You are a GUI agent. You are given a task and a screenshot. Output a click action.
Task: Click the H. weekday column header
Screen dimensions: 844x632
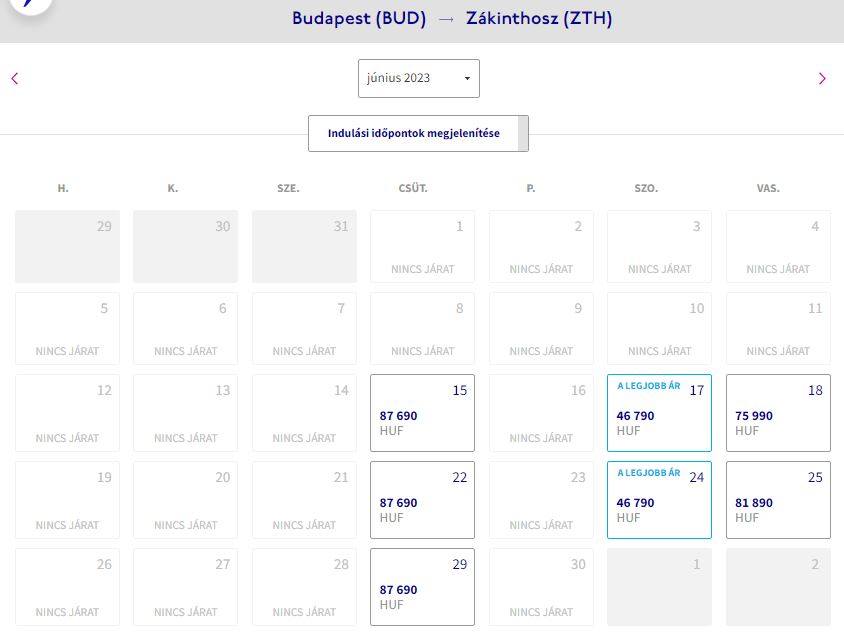tap(63, 188)
